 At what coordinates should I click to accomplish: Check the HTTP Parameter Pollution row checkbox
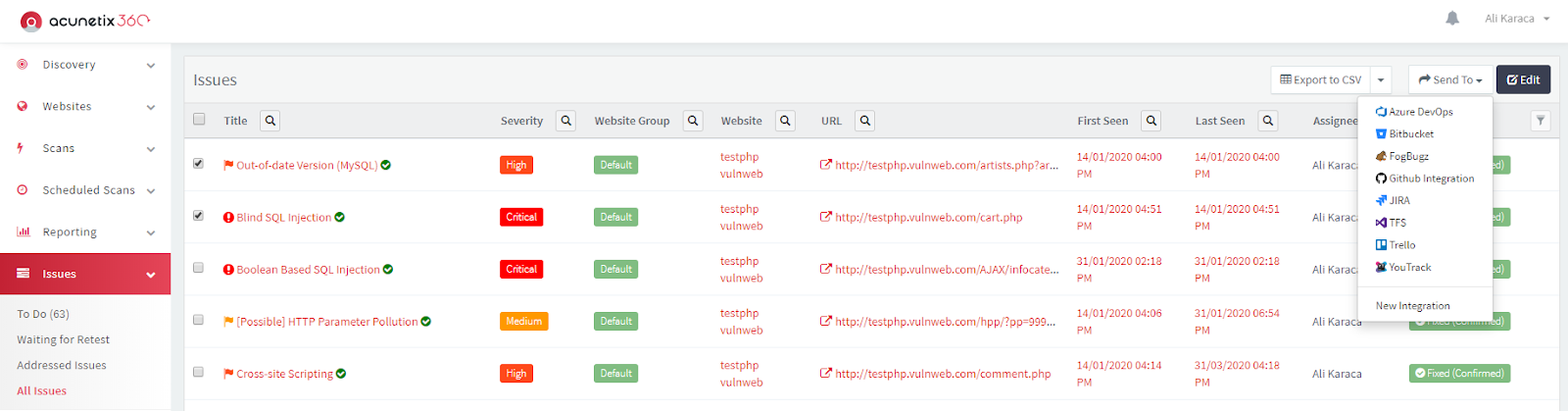tap(198, 320)
